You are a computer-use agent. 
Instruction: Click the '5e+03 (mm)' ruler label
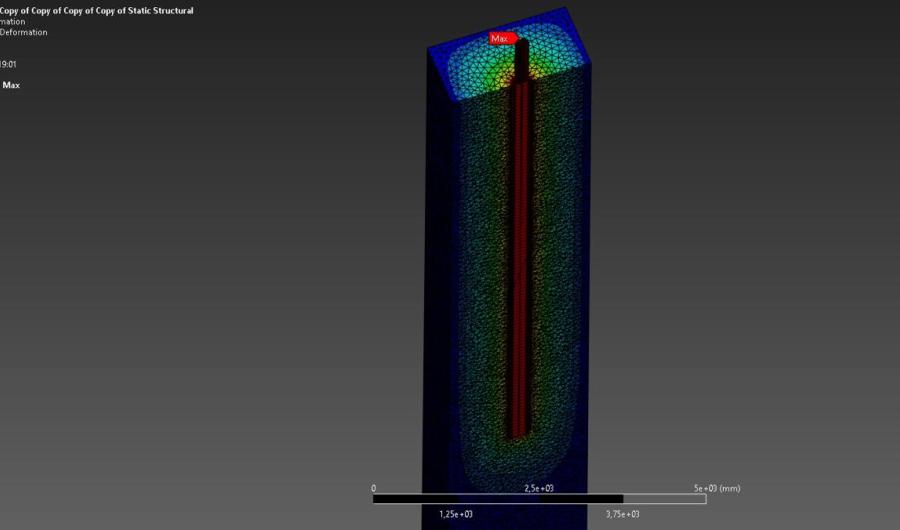pyautogui.click(x=716, y=488)
